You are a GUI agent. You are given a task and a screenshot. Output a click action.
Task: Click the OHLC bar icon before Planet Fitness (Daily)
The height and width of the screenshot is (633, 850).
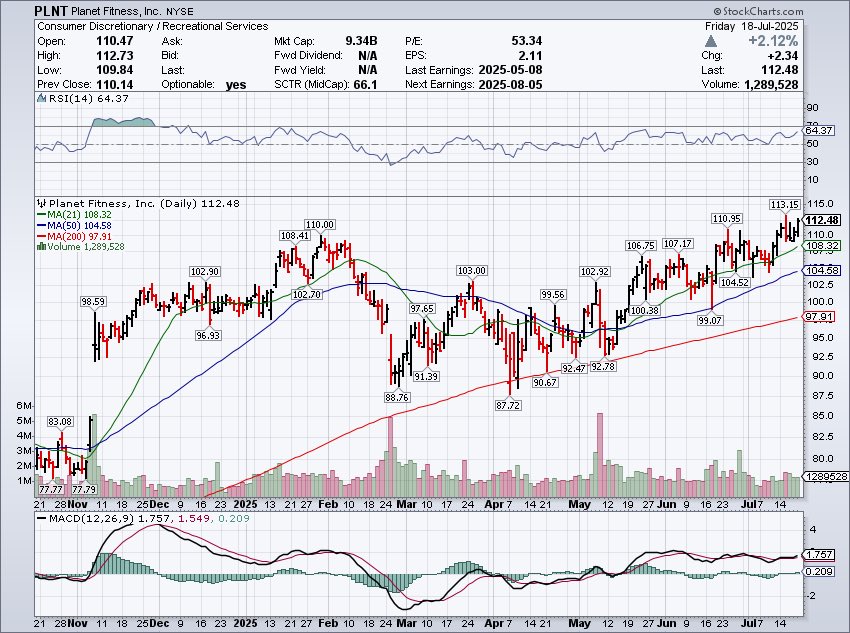pos(42,203)
